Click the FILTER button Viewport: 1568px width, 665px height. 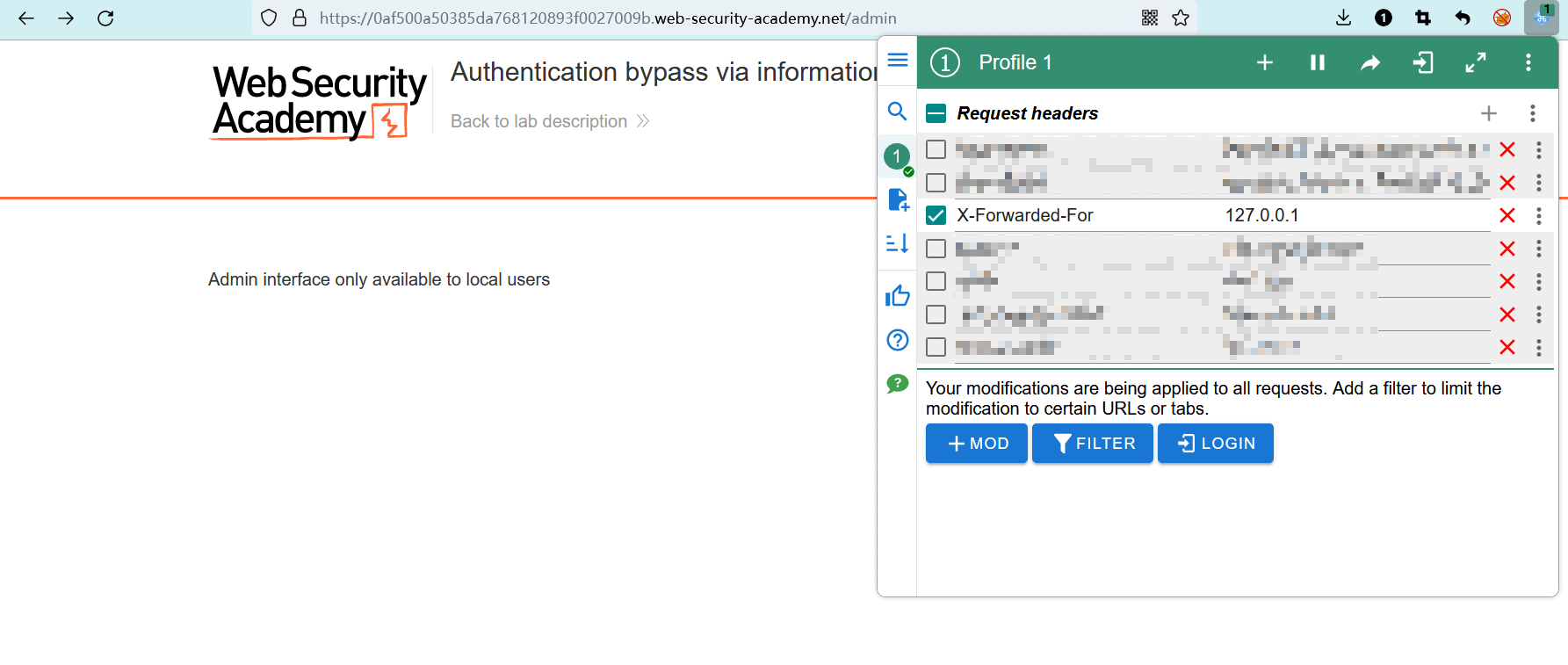click(1092, 444)
